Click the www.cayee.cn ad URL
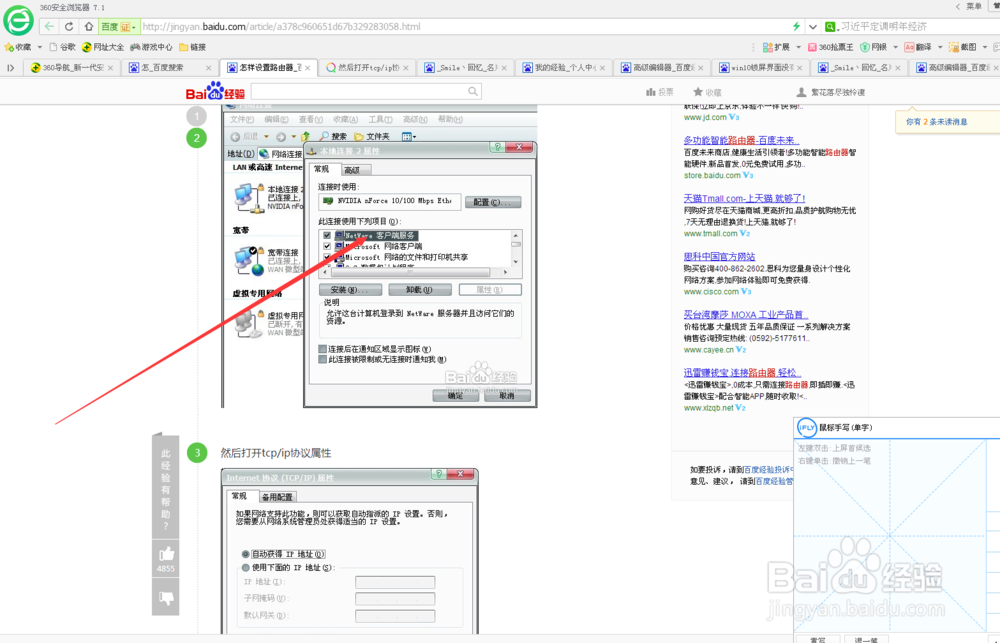The height and width of the screenshot is (643, 1000). tap(709, 350)
